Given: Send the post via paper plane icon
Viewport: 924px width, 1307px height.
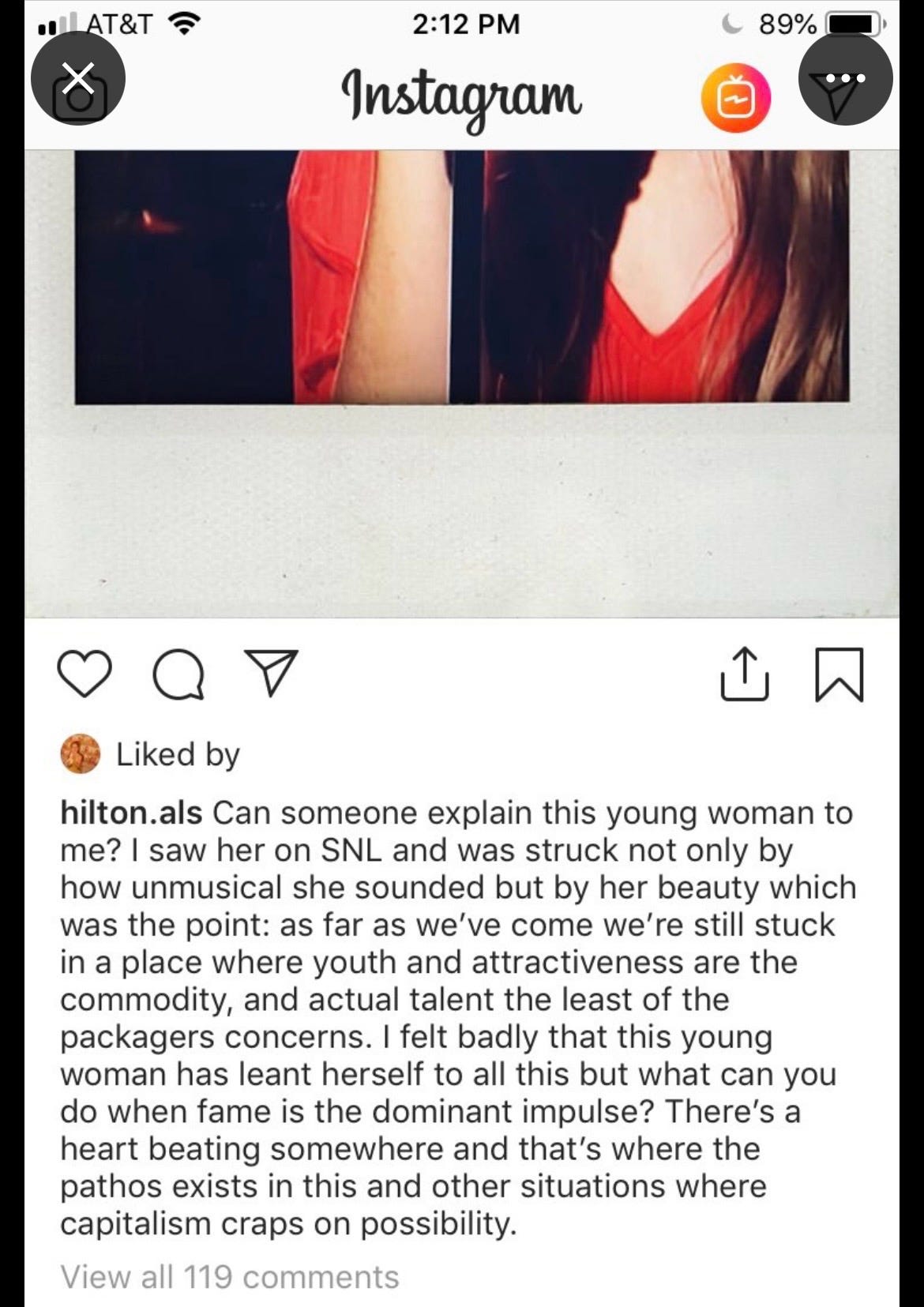Looking at the screenshot, I should click(271, 673).
